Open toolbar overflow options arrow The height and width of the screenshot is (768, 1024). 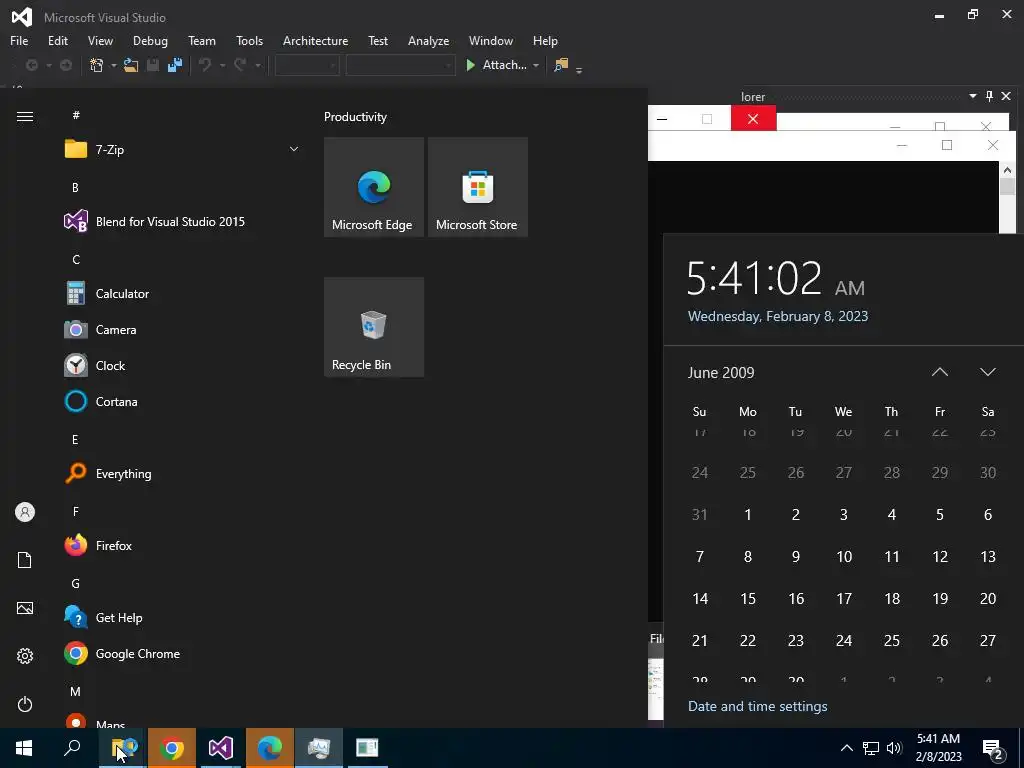(579, 69)
